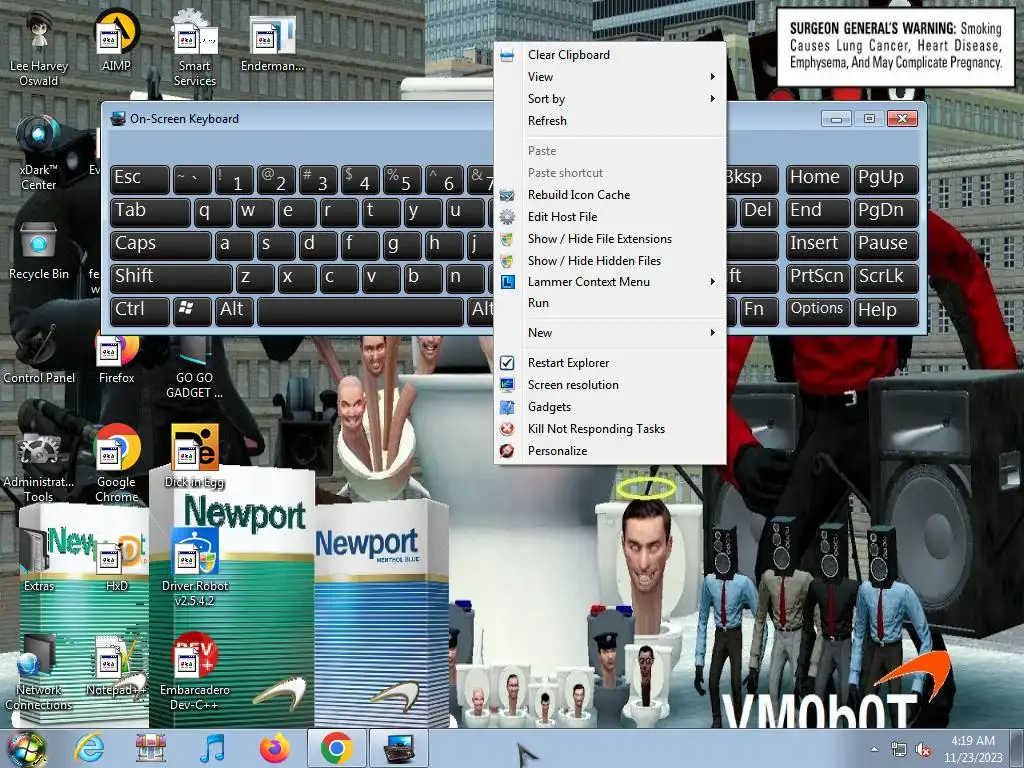
Task: Launch Driver Robot v2.5.4.2 icon
Action: point(195,567)
